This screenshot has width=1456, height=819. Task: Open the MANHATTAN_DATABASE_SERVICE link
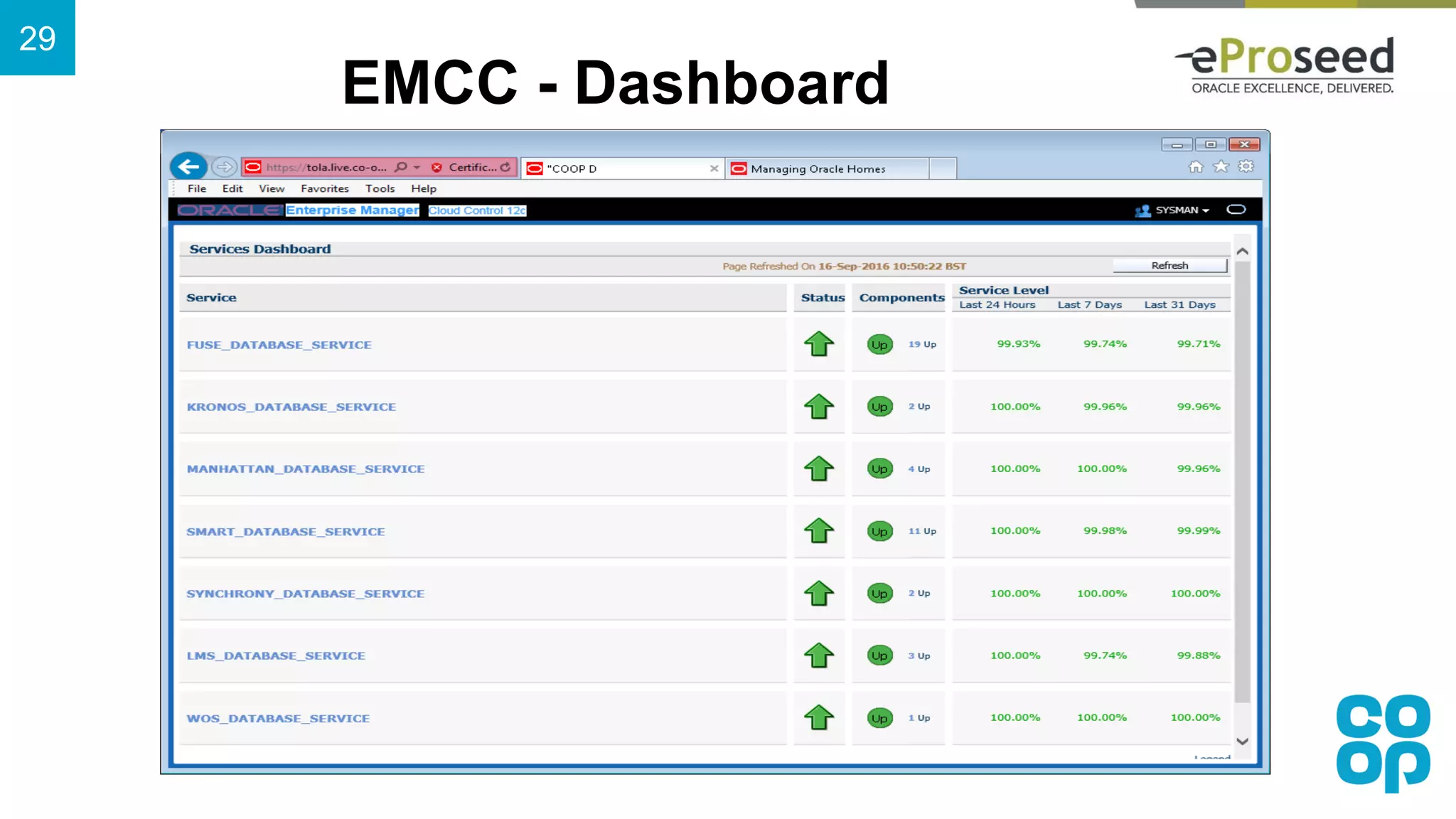[306, 469]
